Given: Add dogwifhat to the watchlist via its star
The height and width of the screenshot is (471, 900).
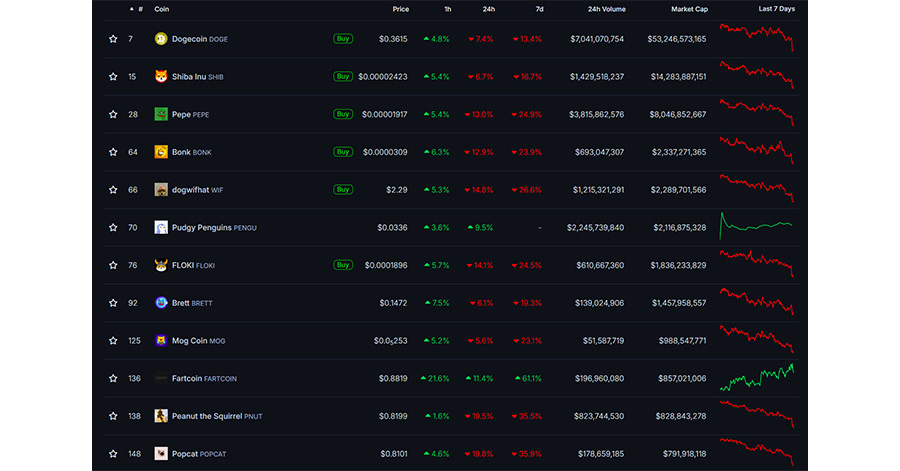Looking at the screenshot, I should click(113, 190).
